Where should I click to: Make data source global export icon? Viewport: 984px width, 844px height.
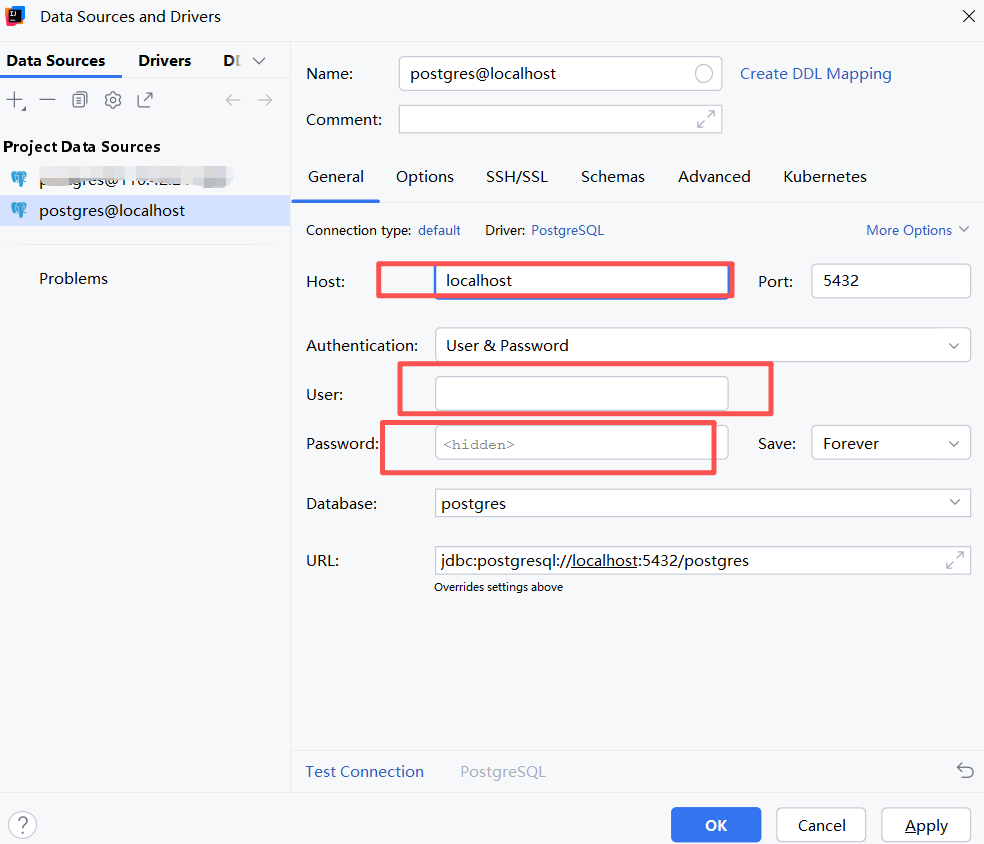[145, 100]
